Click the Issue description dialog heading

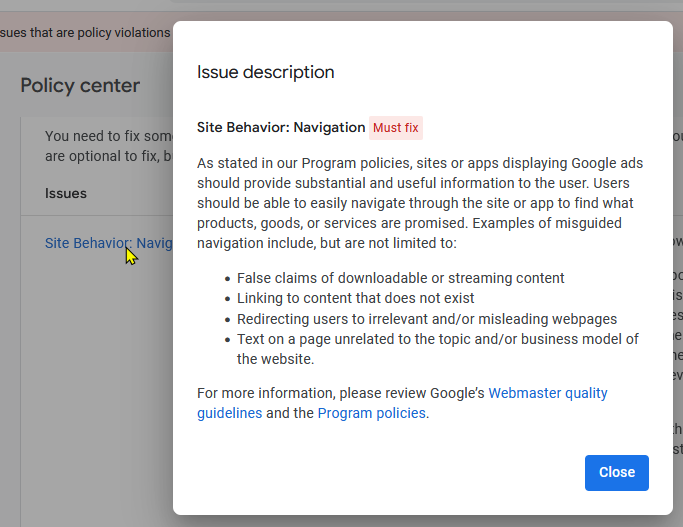(265, 72)
